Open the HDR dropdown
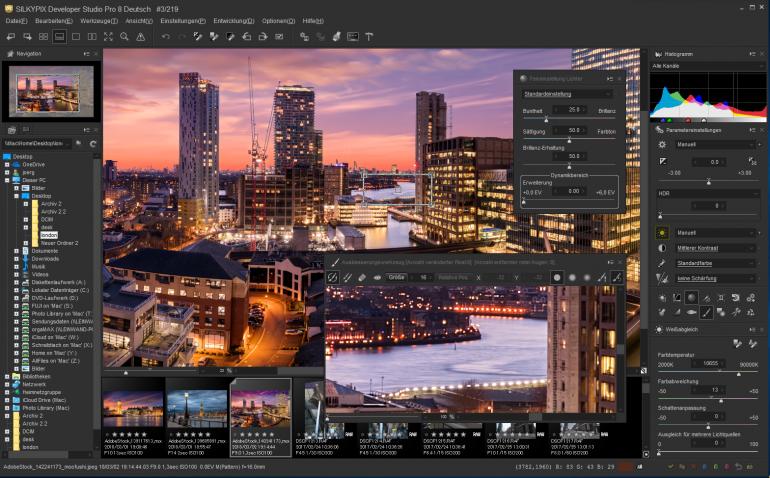 click(x=708, y=194)
